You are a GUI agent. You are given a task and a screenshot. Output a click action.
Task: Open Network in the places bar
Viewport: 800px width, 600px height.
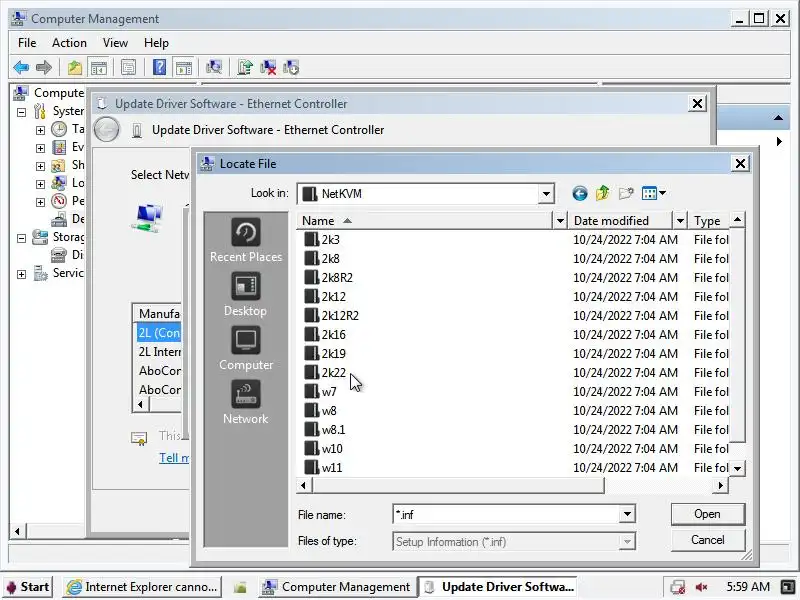[245, 402]
